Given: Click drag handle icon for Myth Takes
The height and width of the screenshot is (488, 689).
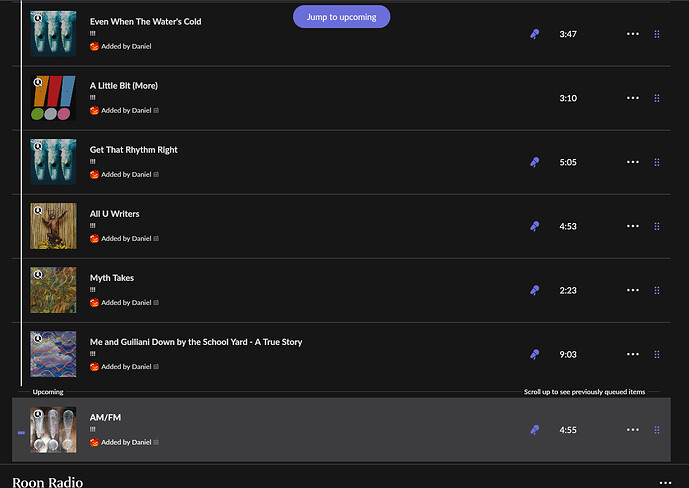Looking at the screenshot, I should pos(657,290).
